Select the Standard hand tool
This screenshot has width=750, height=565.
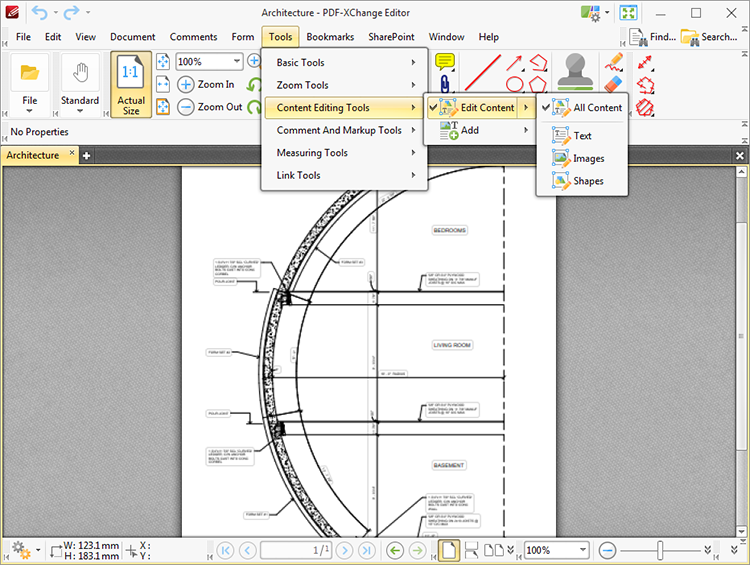[x=79, y=85]
